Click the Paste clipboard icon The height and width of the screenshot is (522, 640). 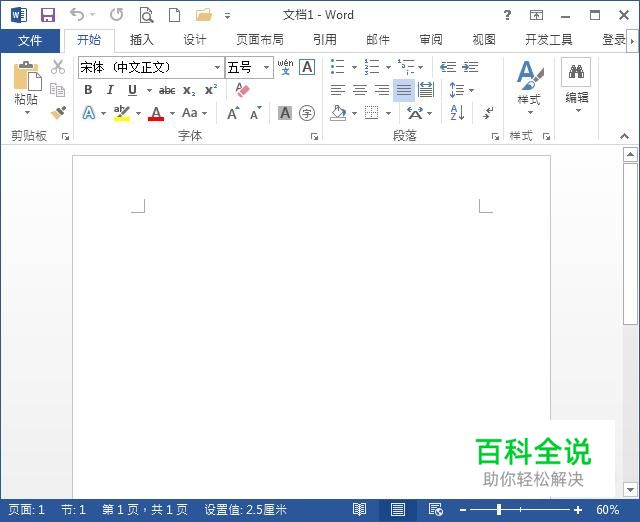pos(27,76)
